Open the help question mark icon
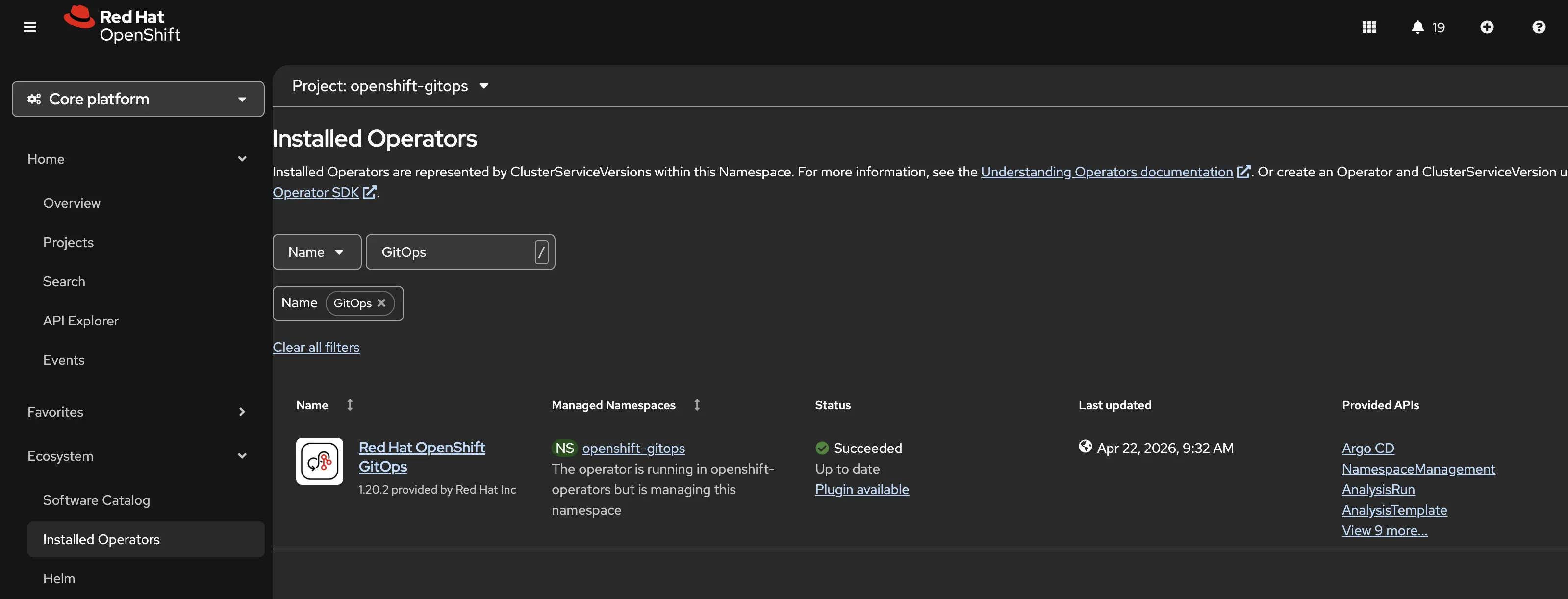Image resolution: width=1568 pixels, height=599 pixels. pyautogui.click(x=1539, y=27)
